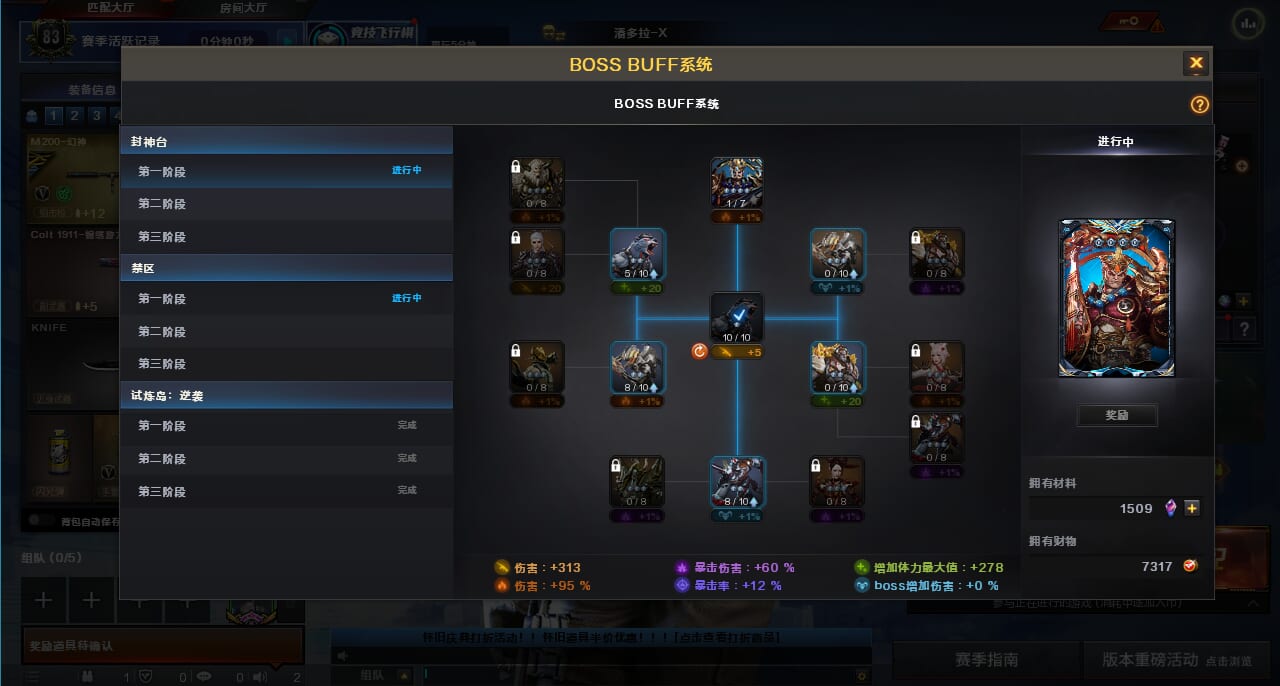Select the locked boss node at top-left
Image resolution: width=1280 pixels, height=686 pixels.
(x=537, y=183)
